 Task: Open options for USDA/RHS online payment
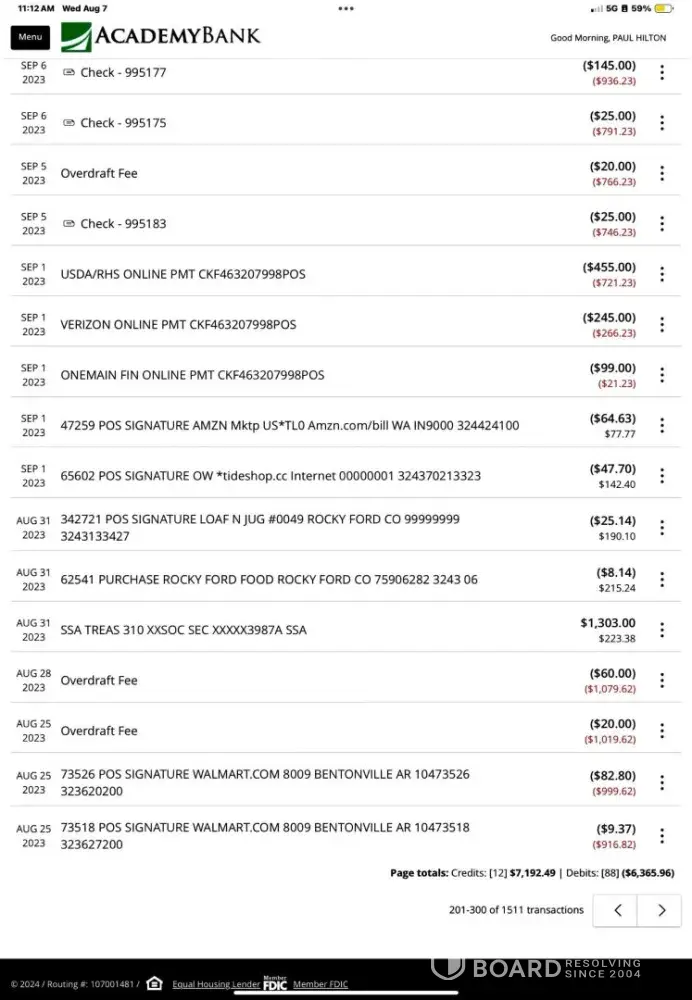pyautogui.click(x=662, y=274)
